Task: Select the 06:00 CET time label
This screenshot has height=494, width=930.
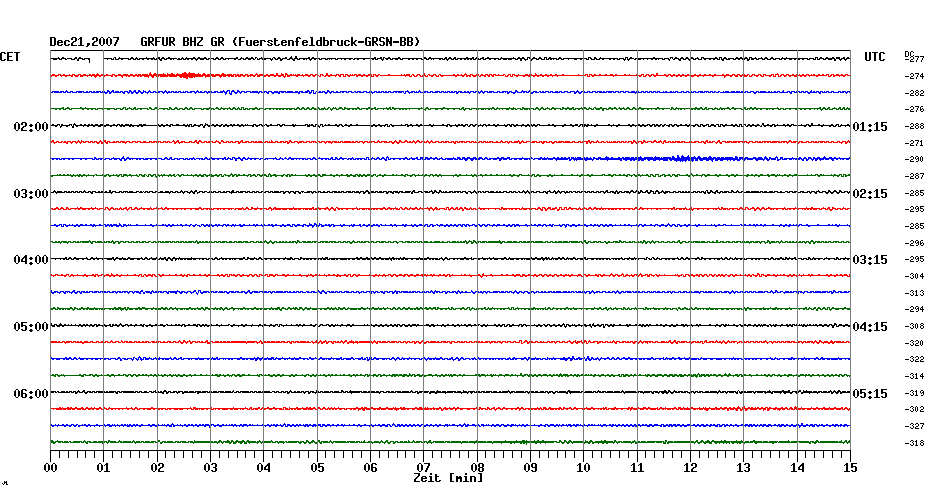Action: pyautogui.click(x=31, y=394)
